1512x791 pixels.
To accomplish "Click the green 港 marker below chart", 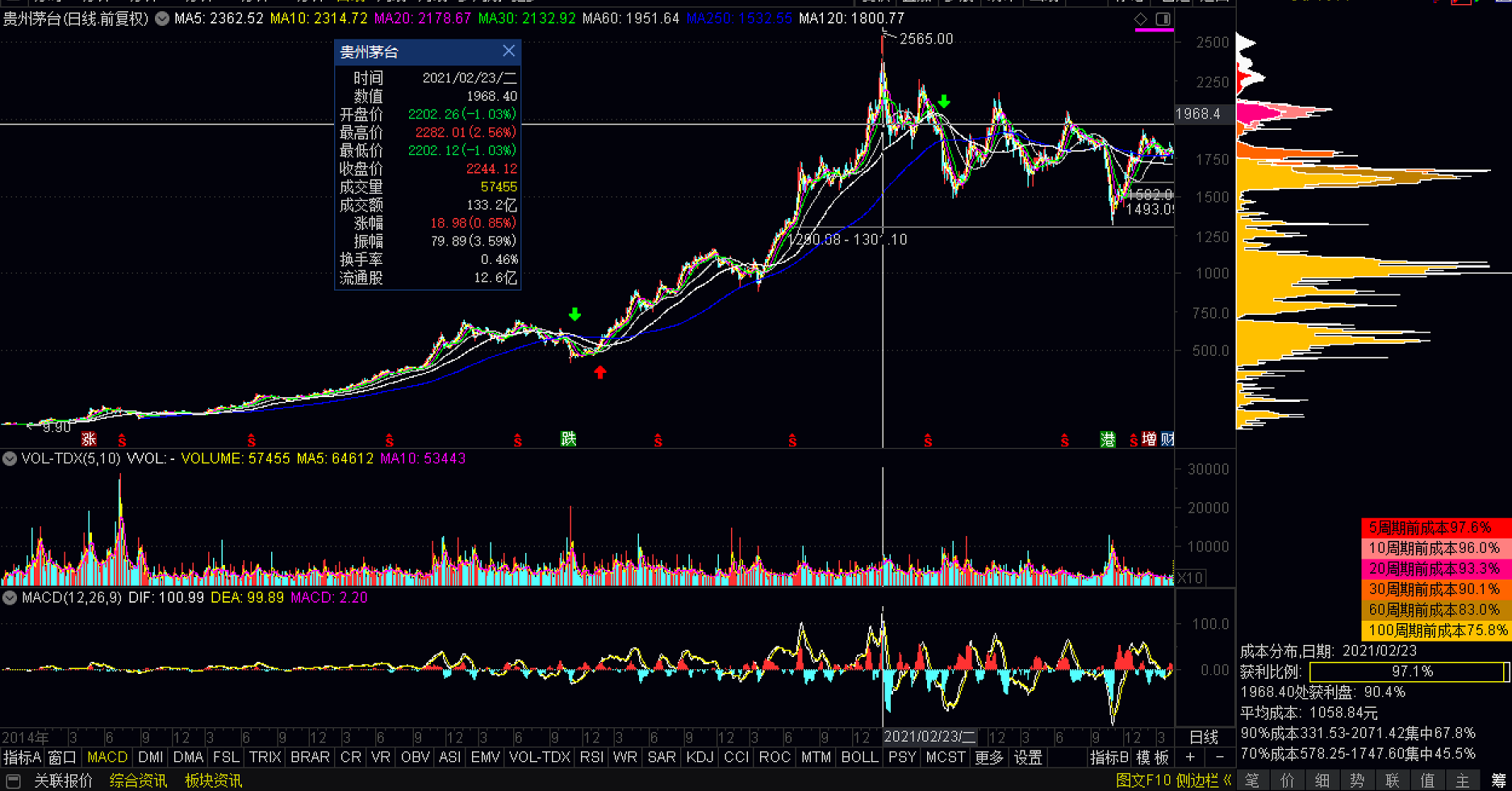I will pos(1109,439).
